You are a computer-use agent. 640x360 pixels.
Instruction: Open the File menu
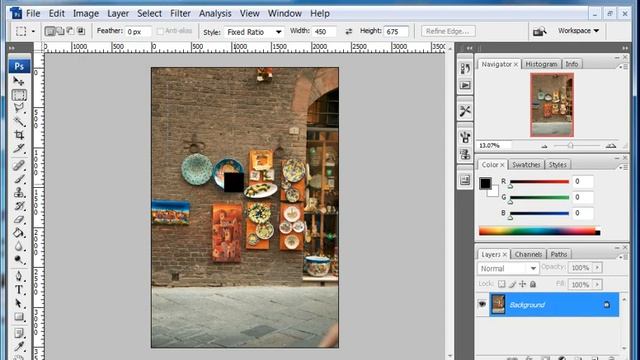pos(33,13)
